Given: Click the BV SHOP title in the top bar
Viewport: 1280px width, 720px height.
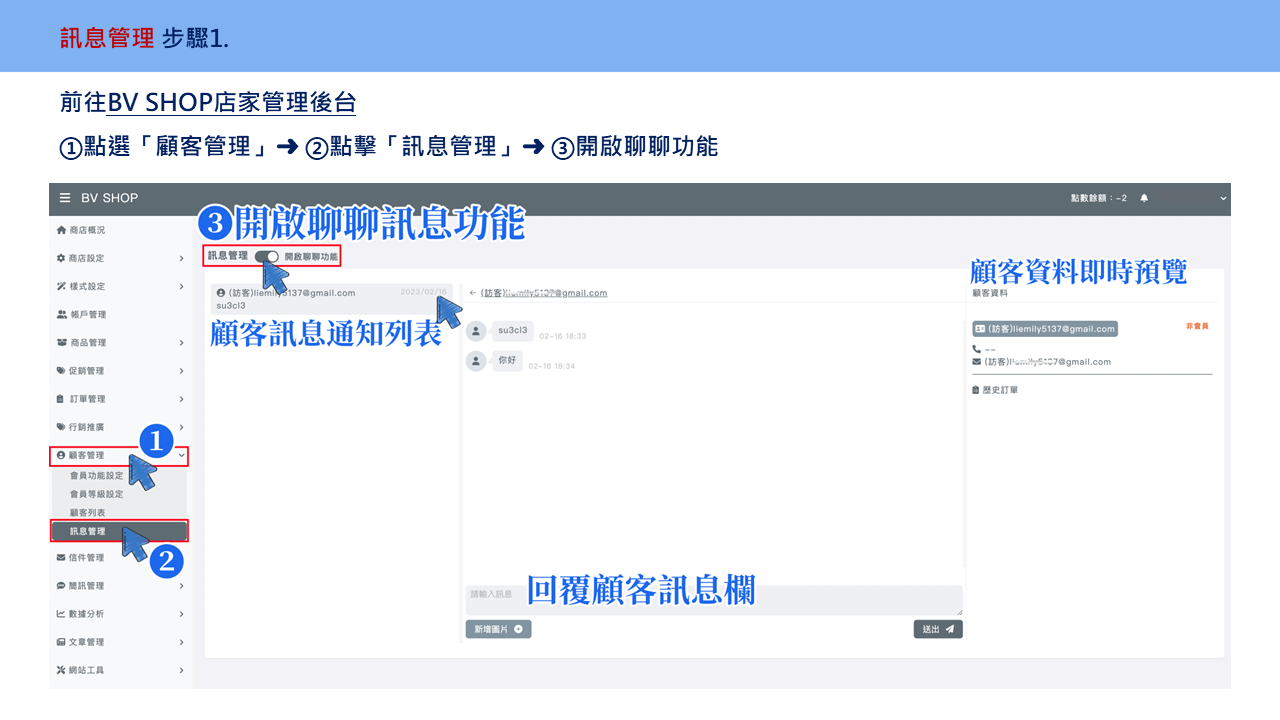Looking at the screenshot, I should (x=109, y=198).
